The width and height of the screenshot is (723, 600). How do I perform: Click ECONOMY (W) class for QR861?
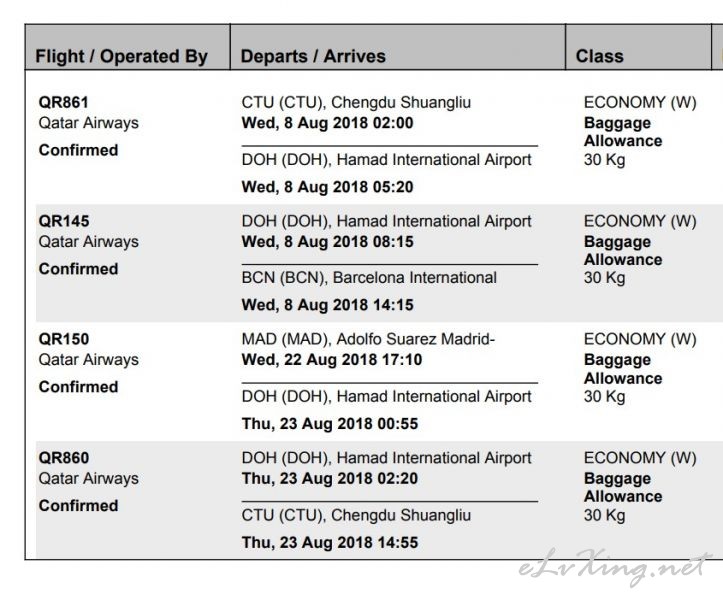(x=640, y=102)
